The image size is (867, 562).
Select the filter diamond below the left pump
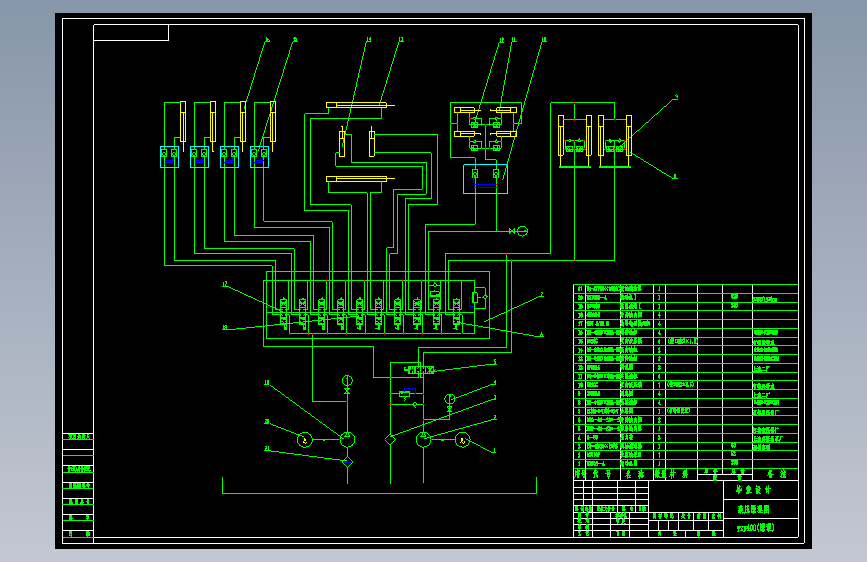pos(347,462)
